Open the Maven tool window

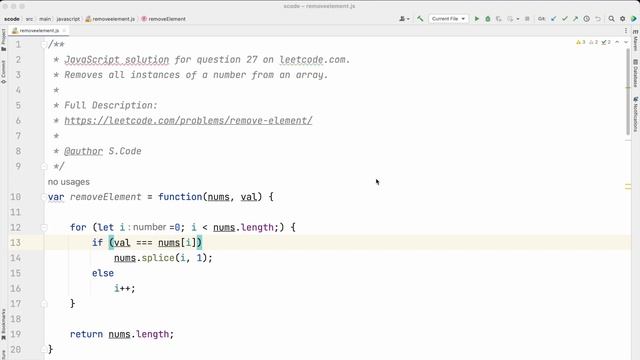[636, 40]
